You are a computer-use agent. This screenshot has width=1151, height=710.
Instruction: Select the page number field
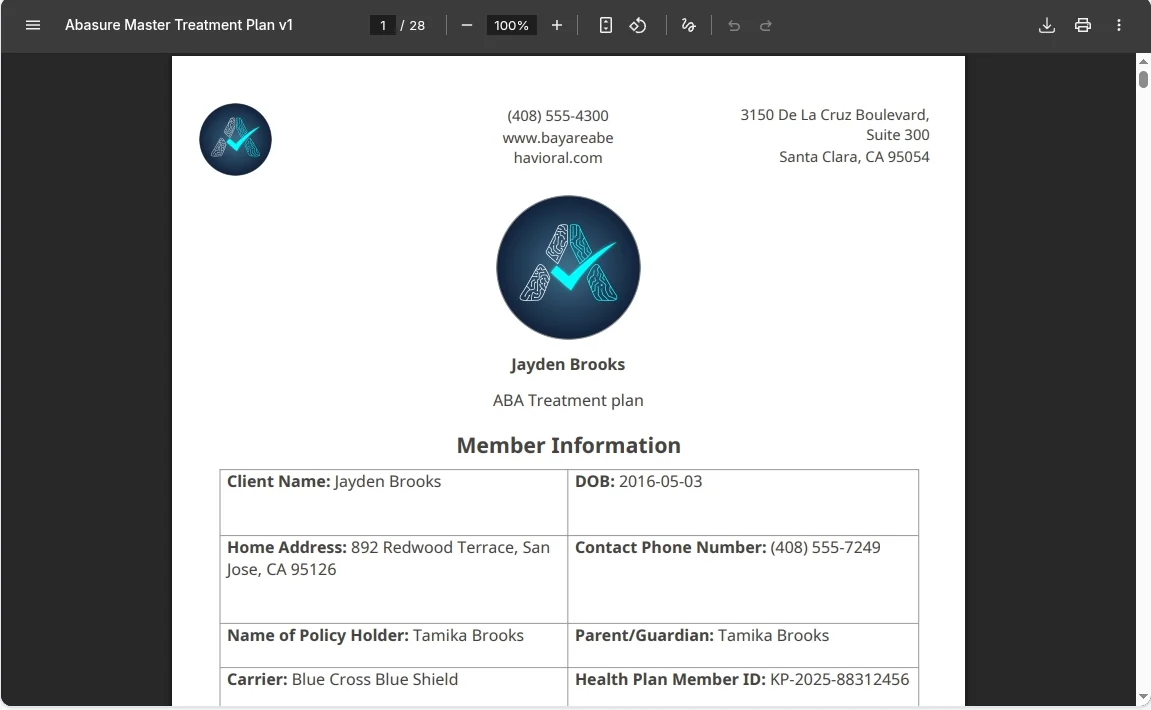click(382, 25)
